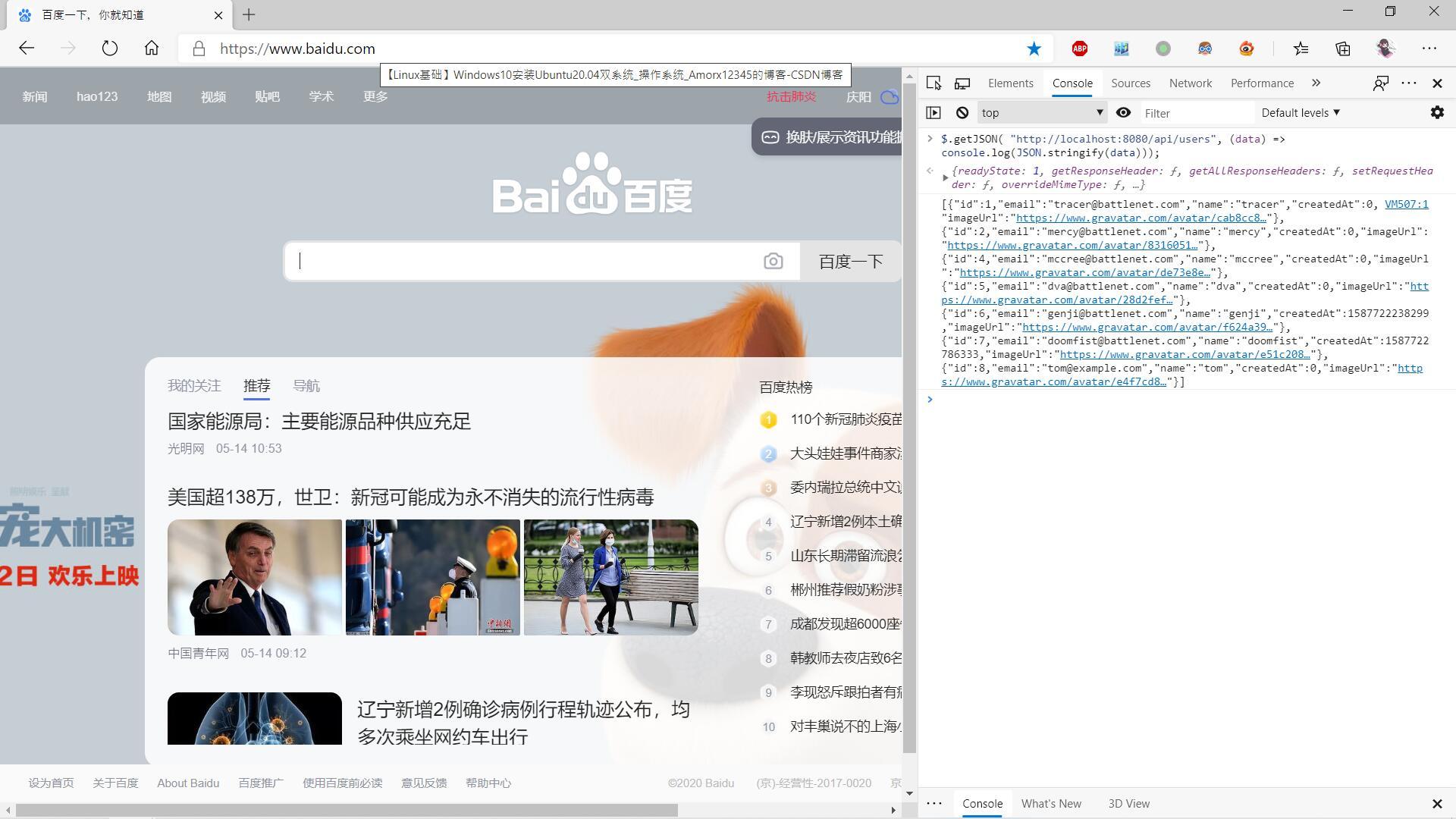Image resolution: width=1456 pixels, height=819 pixels.
Task: Click the 百度一下 search button
Action: pos(850,262)
